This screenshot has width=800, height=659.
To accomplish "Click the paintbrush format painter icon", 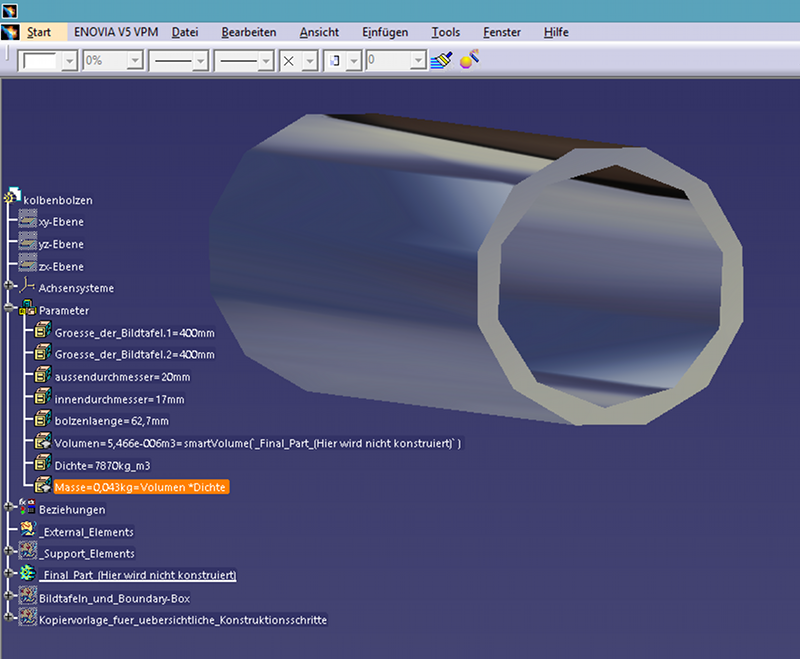I will (441, 61).
